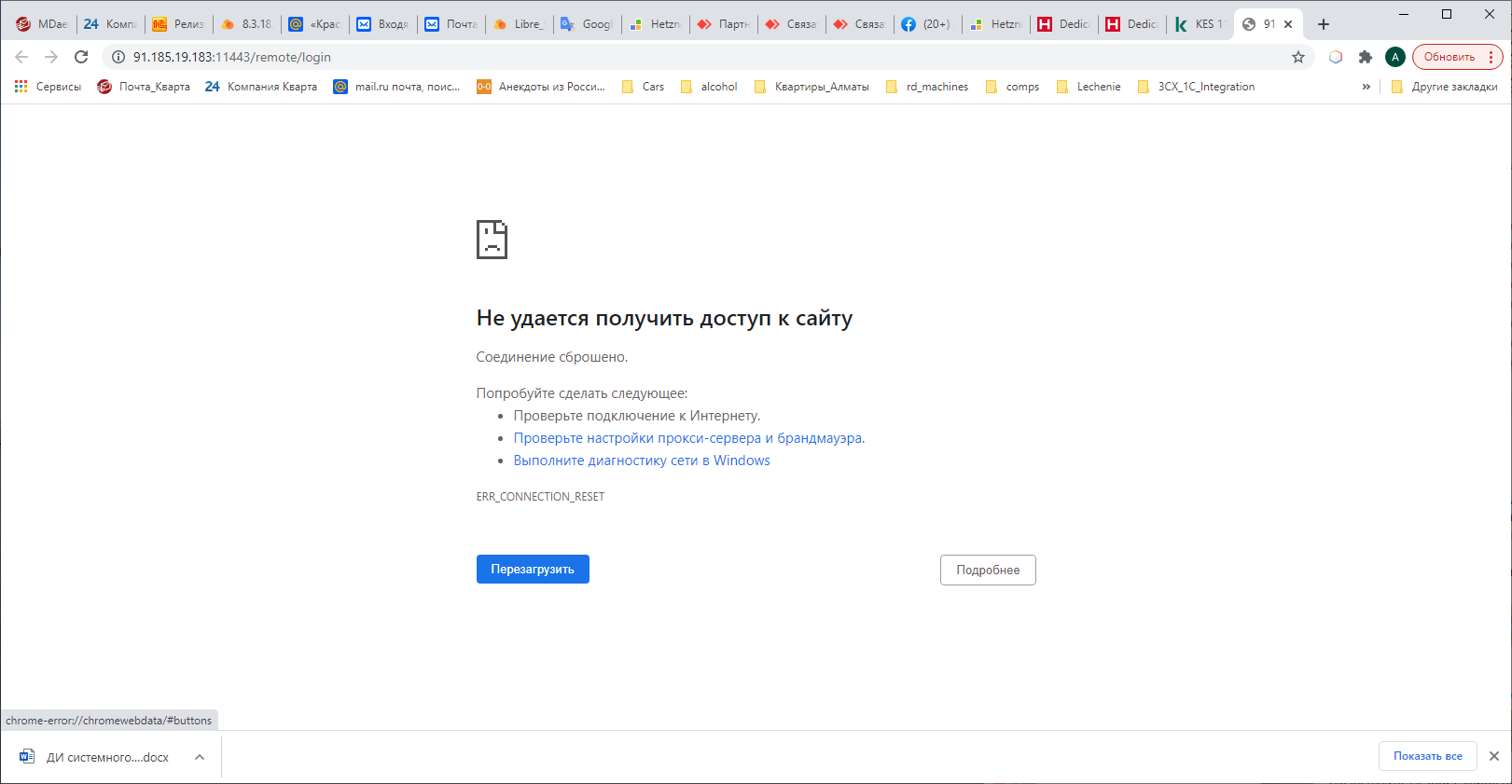Image resolution: width=1512 pixels, height=784 pixels.
Task: Open the Cars bookmark folder
Action: coord(644,87)
